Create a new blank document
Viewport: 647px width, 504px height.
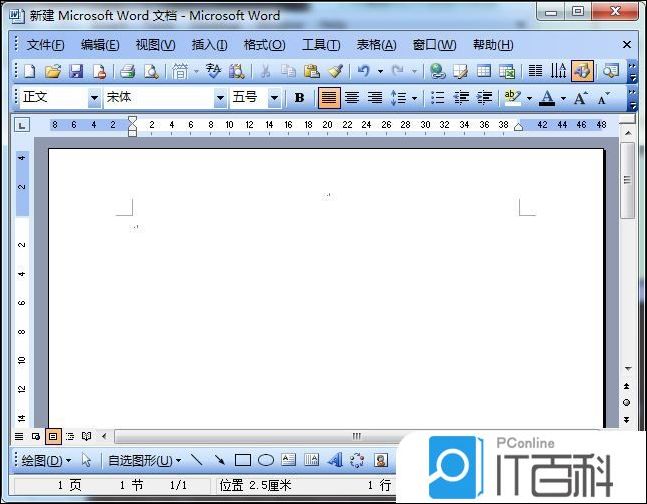click(29, 71)
